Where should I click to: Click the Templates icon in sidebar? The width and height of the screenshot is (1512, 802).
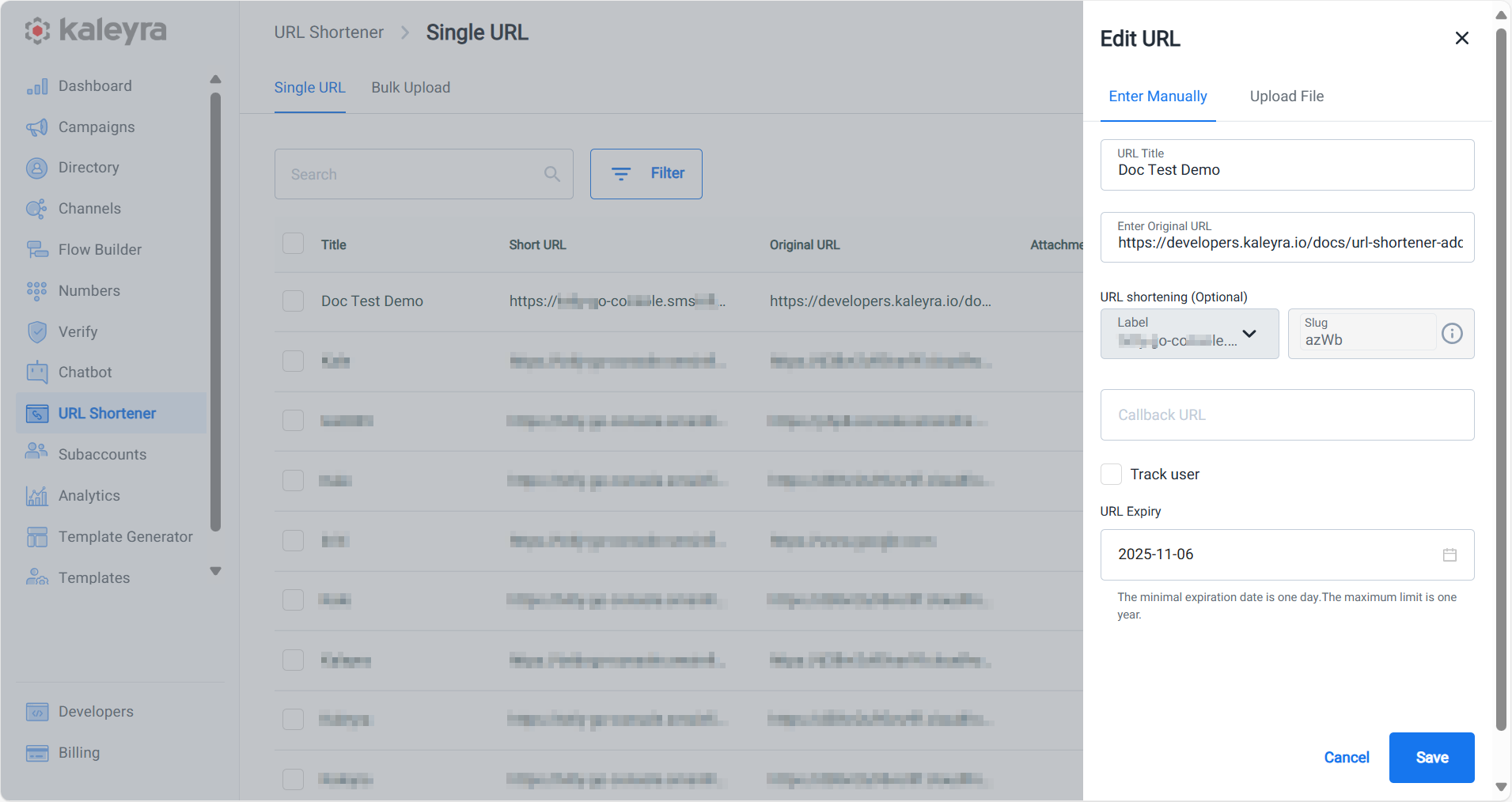click(37, 577)
